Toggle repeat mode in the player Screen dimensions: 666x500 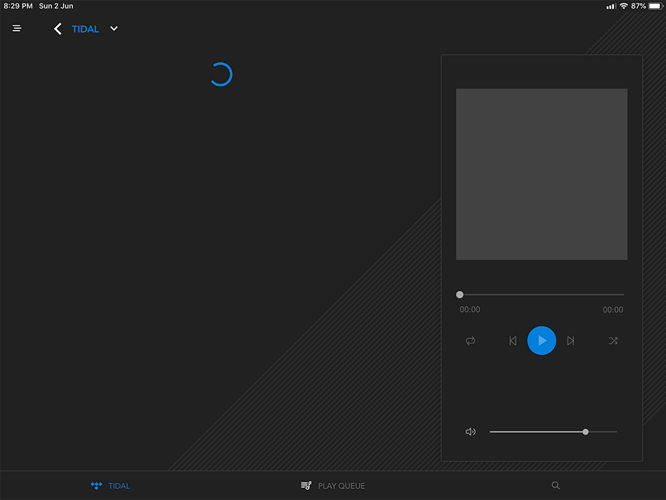coord(470,341)
